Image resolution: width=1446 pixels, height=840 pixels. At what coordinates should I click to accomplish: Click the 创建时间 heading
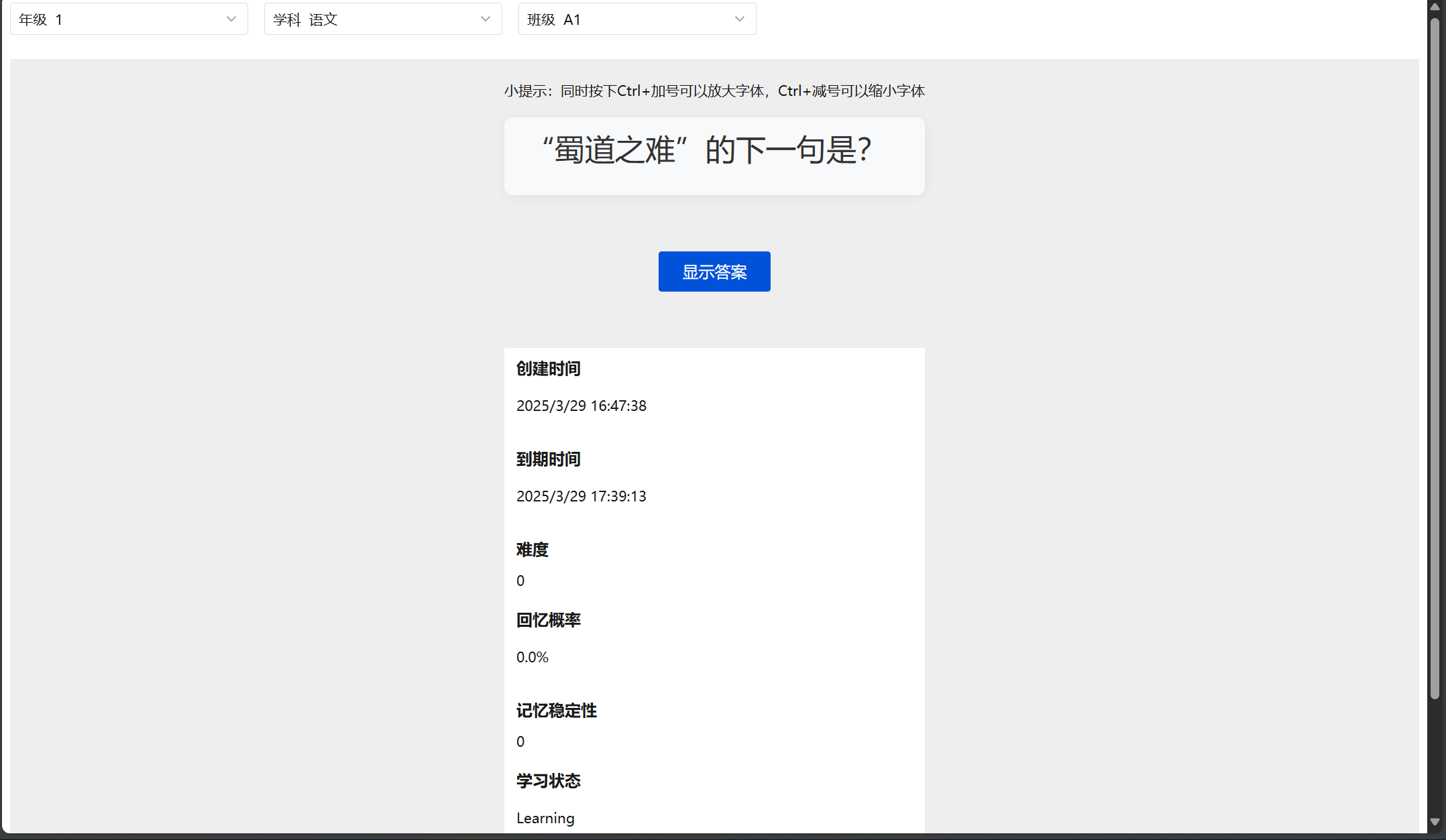(548, 369)
